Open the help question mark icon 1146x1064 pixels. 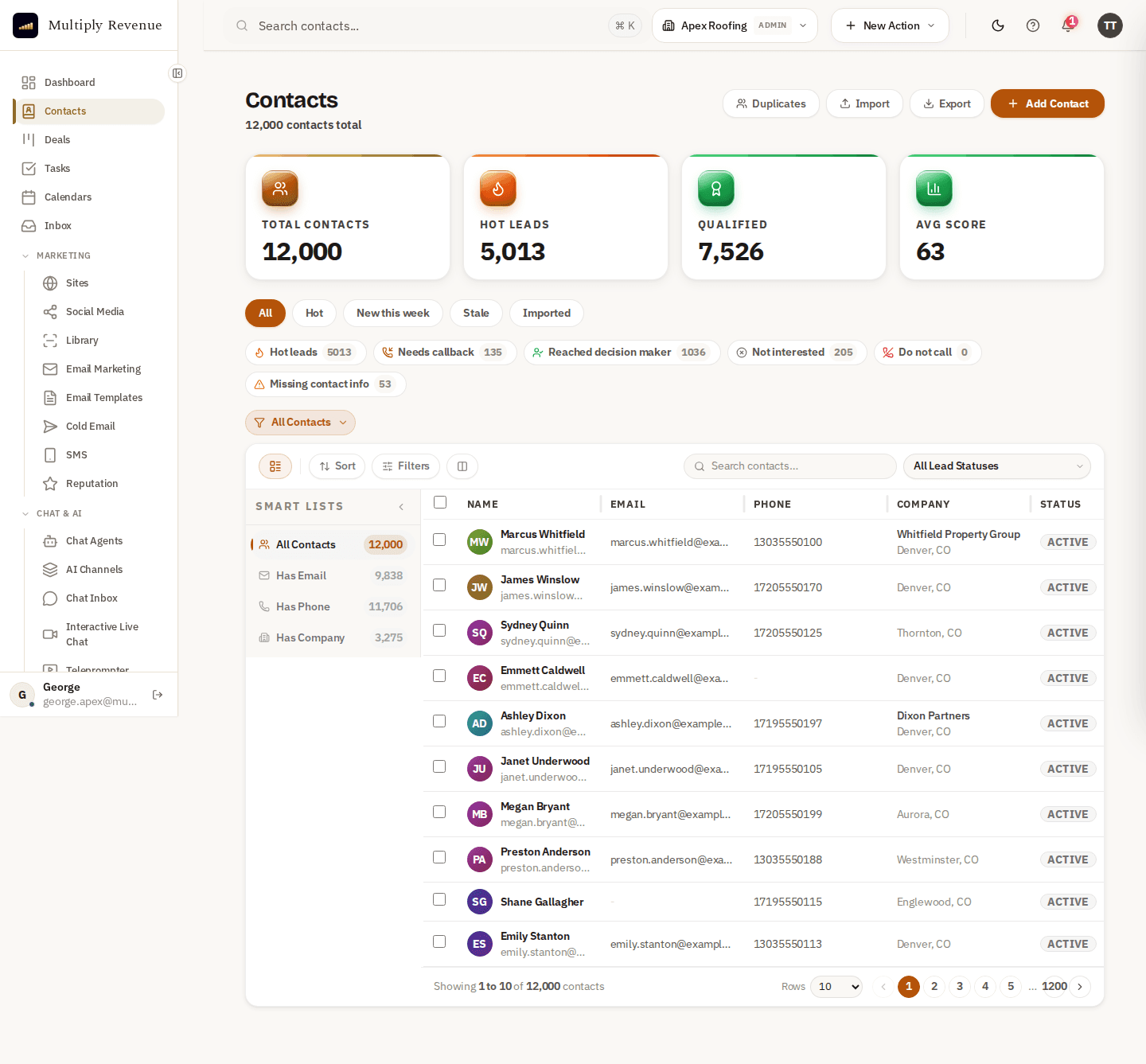point(1033,25)
